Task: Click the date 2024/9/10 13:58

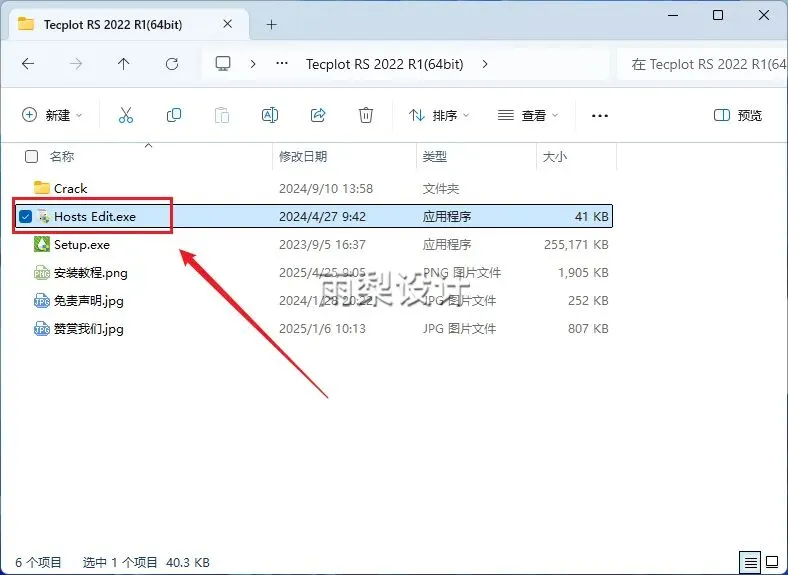Action: 326,188
